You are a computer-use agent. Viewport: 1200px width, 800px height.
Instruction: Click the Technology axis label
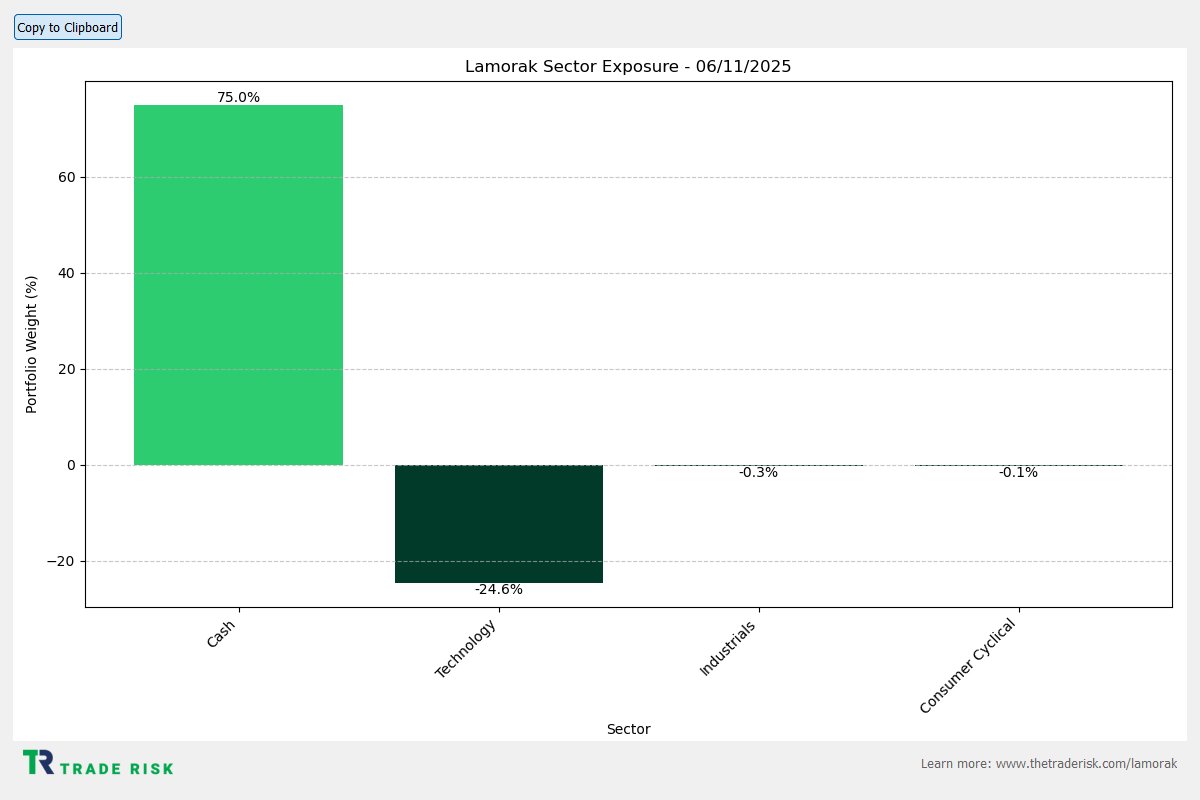tap(465, 649)
